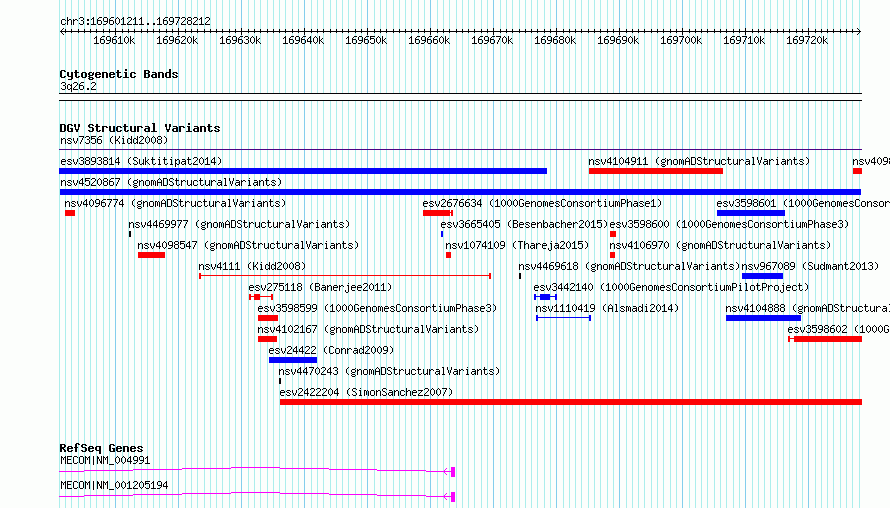This screenshot has width=890, height=508.
Task: Select the red bar under esv3598599
Action: click(268, 318)
